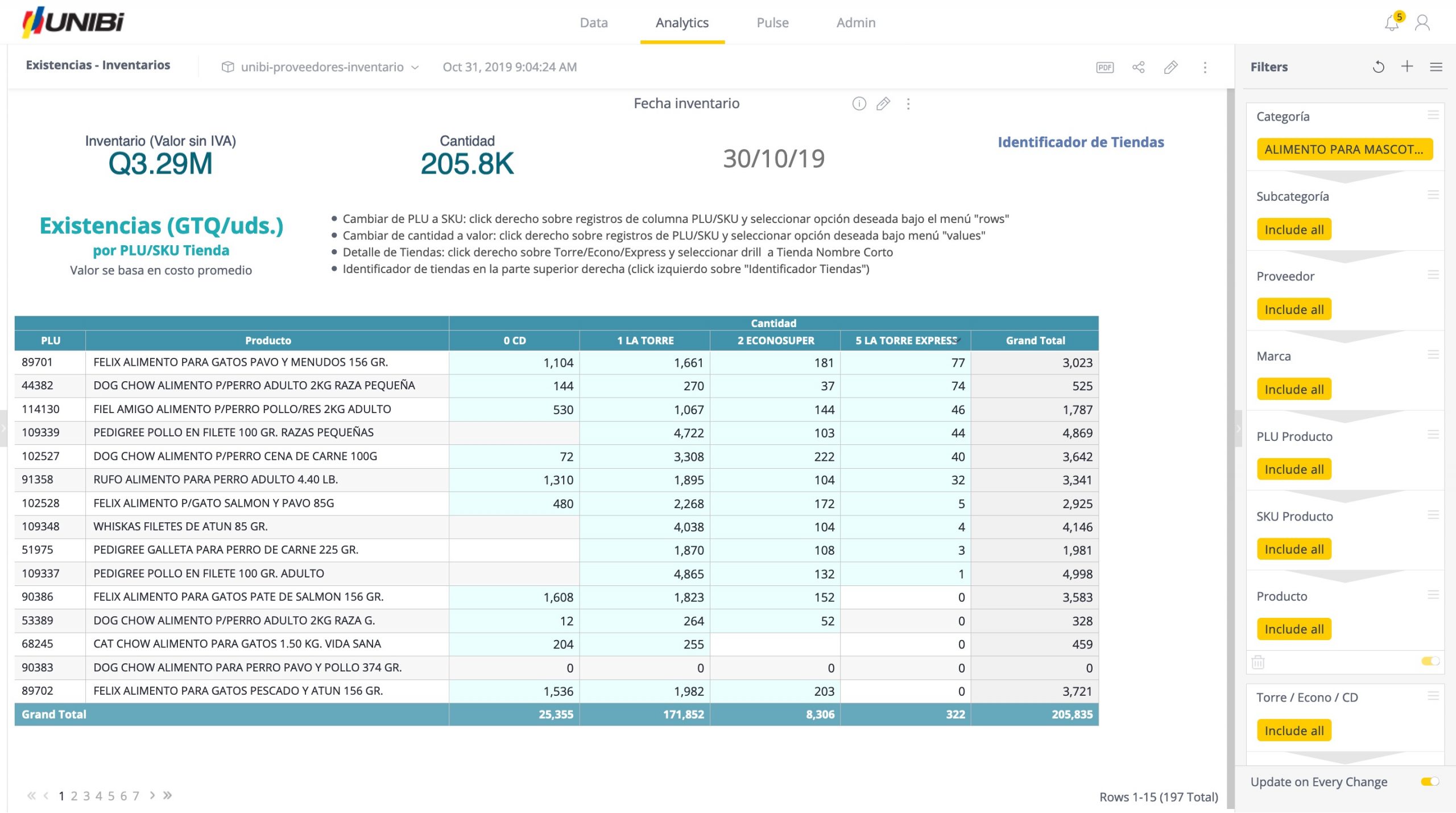This screenshot has width=1456, height=813.
Task: Select the ALIMENTO PARA MASCOT filter chip
Action: pos(1345,149)
